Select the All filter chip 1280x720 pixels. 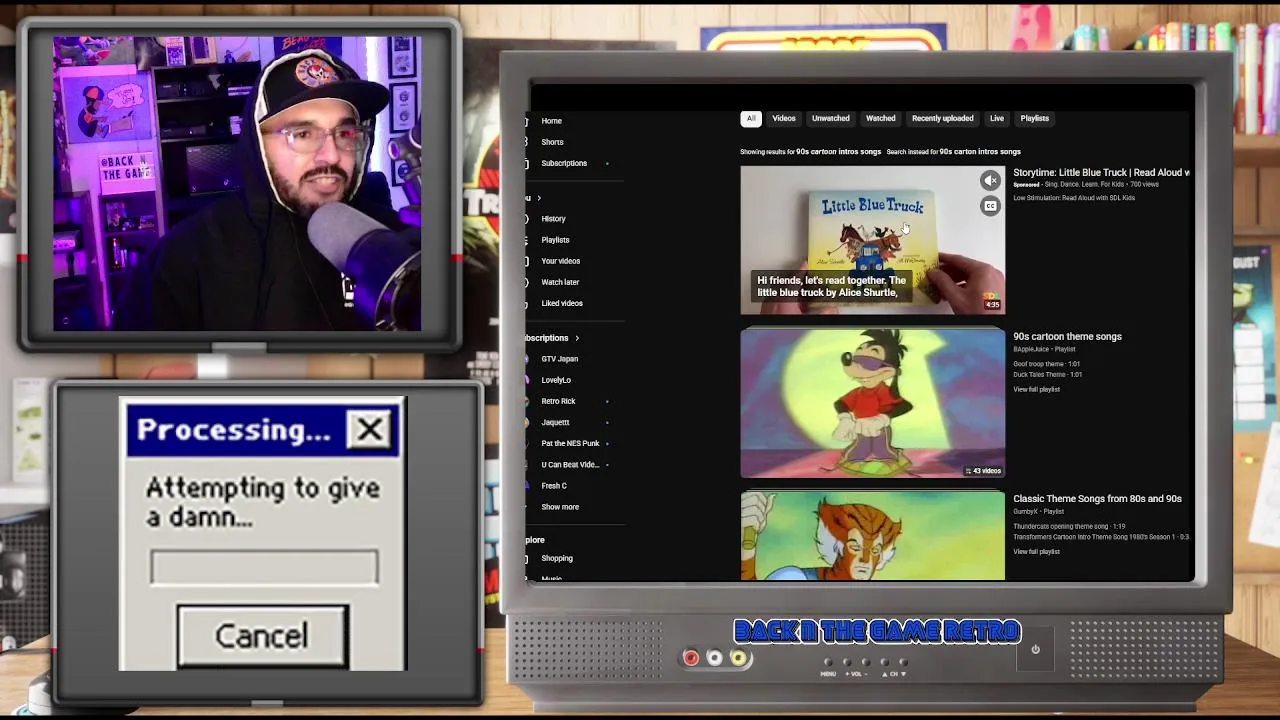(x=751, y=118)
